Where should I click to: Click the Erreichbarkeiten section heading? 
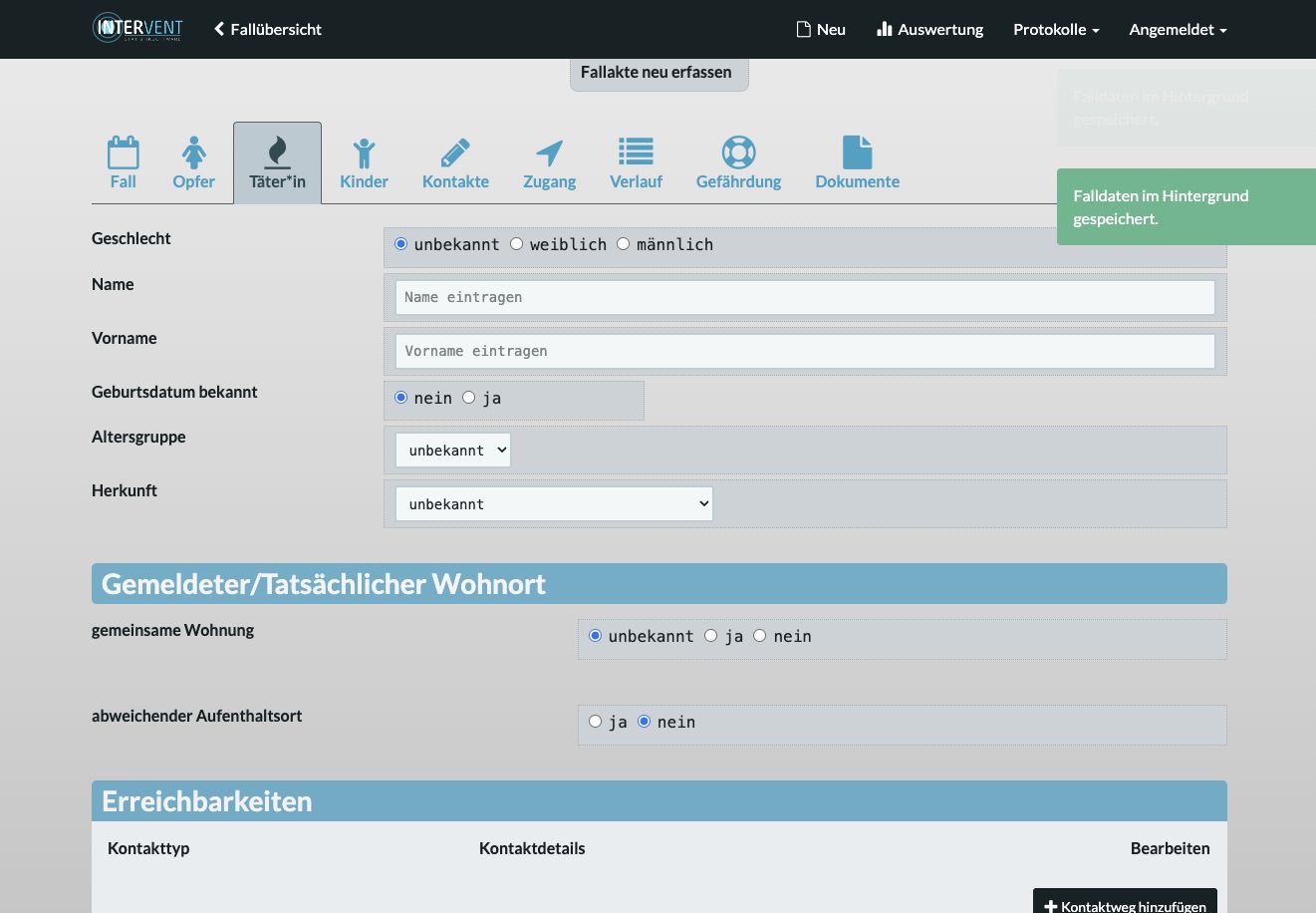point(207,801)
